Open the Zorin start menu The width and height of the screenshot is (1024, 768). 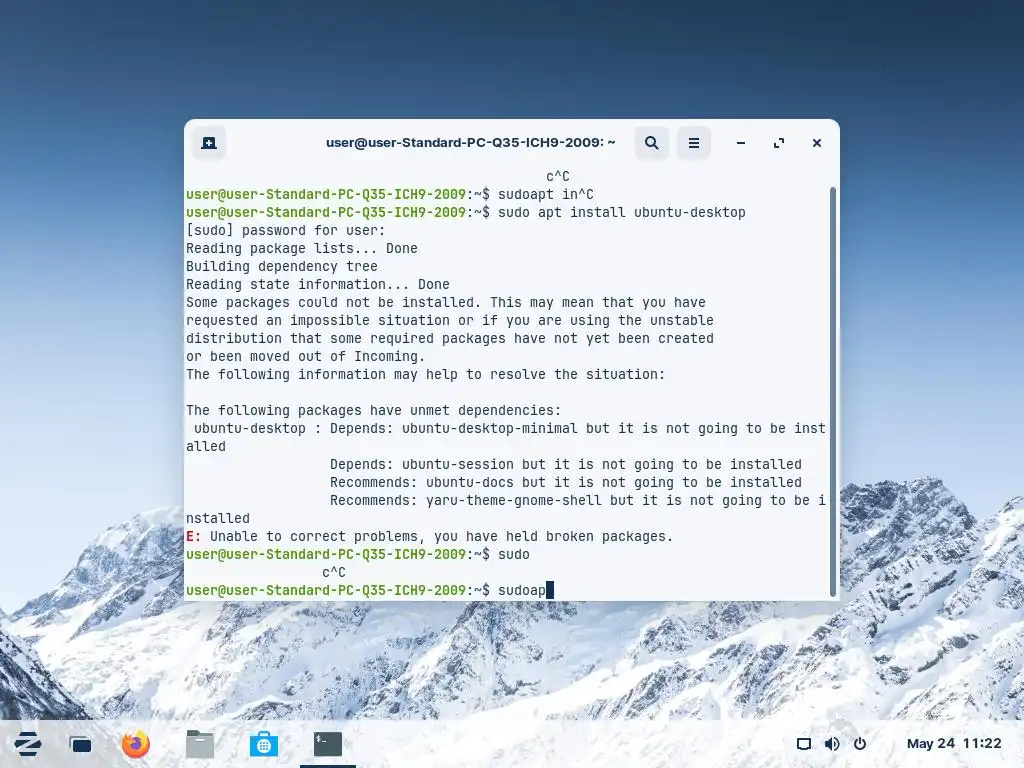pyautogui.click(x=27, y=744)
